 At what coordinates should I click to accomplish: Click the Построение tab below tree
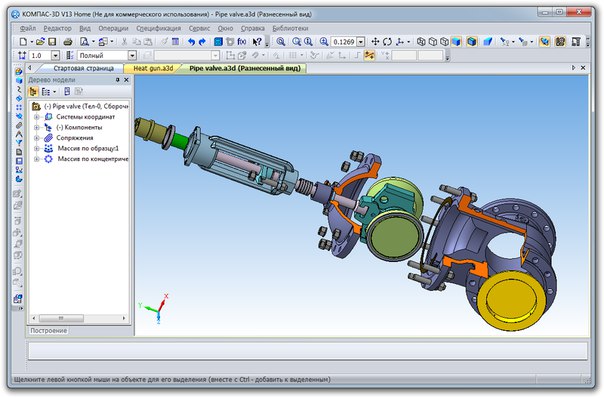(49, 331)
